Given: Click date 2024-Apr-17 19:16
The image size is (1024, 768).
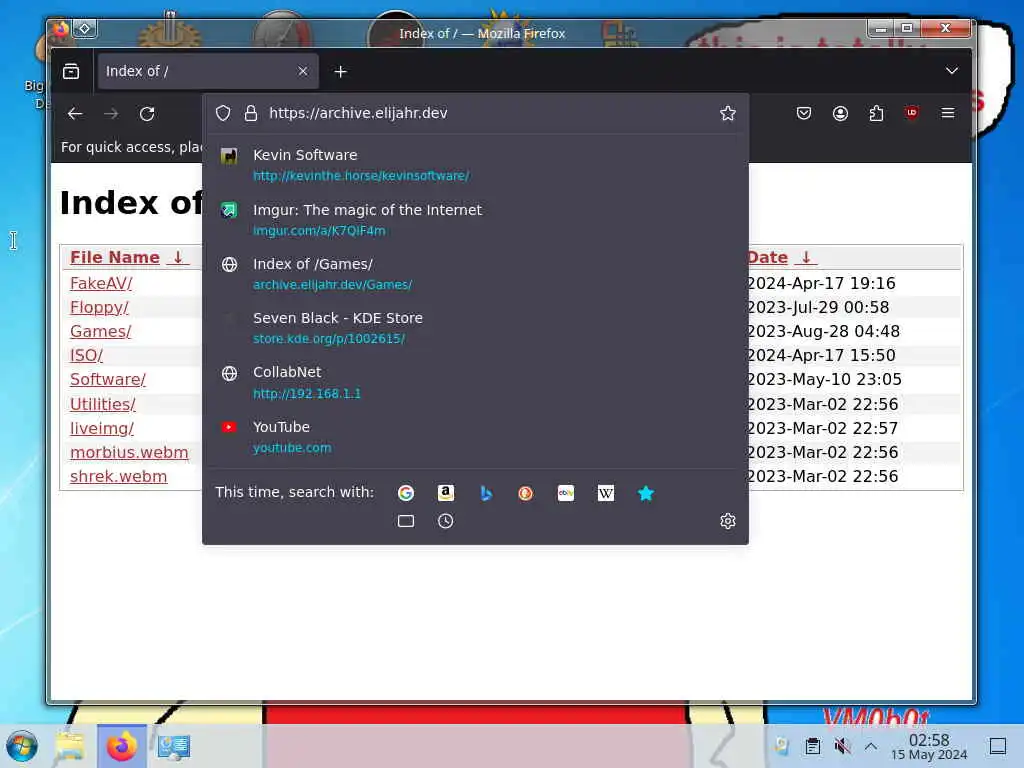Looking at the screenshot, I should click(x=821, y=283).
